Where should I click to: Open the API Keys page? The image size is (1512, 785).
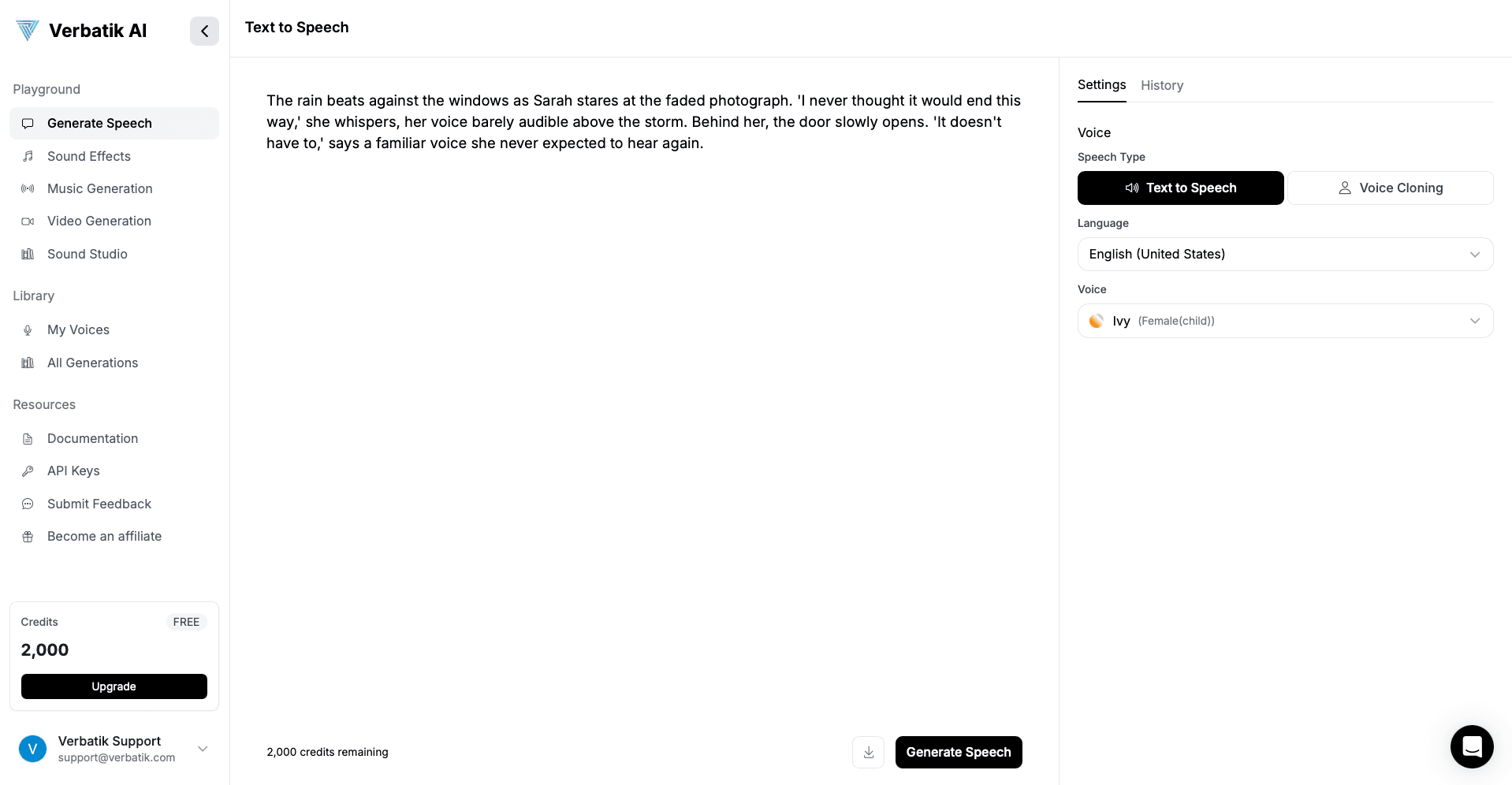click(73, 471)
